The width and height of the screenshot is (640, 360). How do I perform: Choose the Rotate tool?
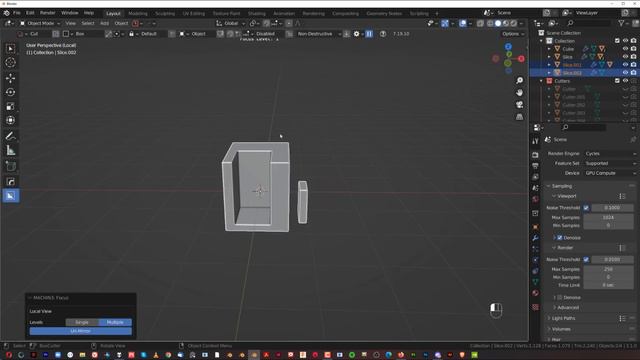[11, 92]
